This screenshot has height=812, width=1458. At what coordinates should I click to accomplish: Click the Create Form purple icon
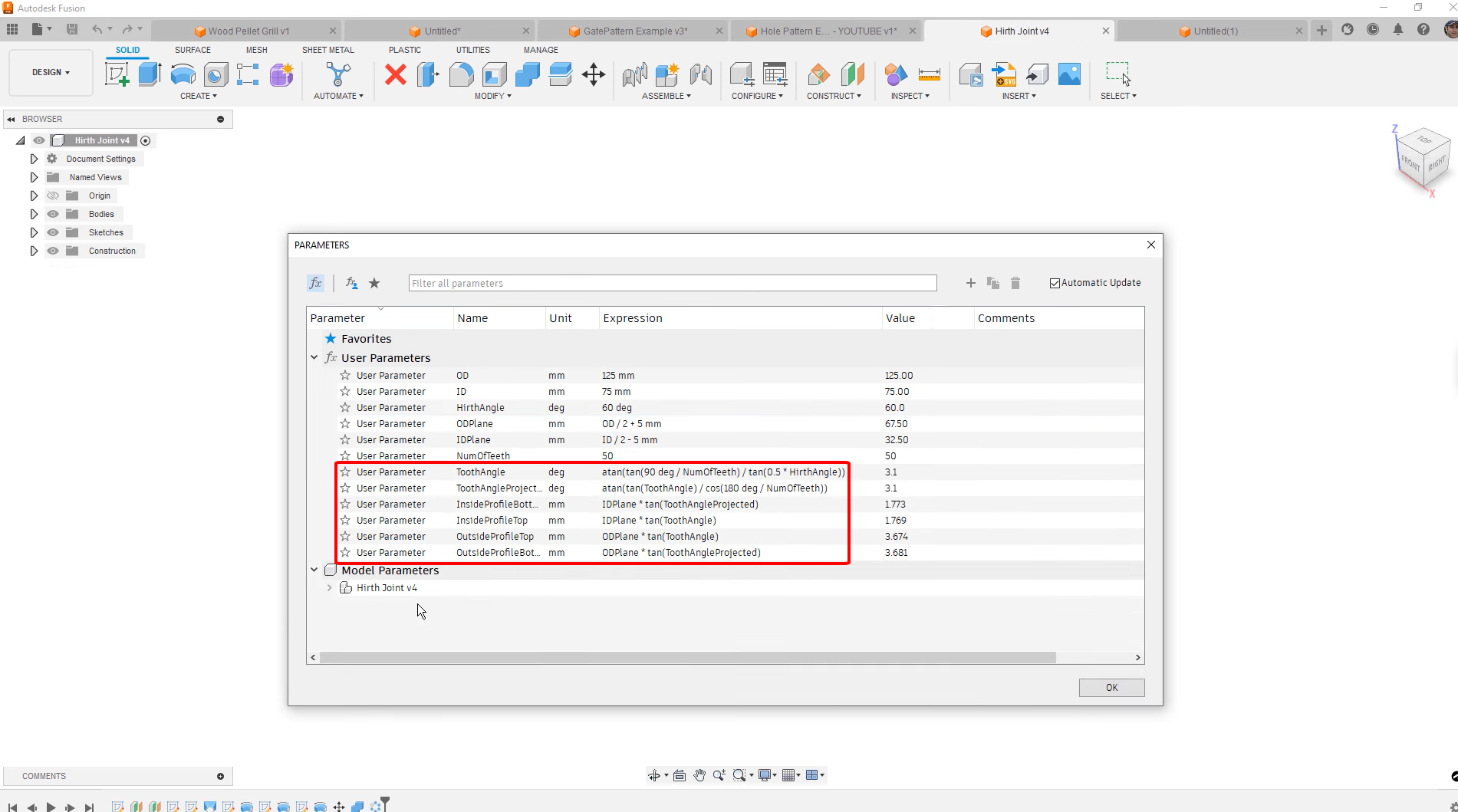(281, 74)
